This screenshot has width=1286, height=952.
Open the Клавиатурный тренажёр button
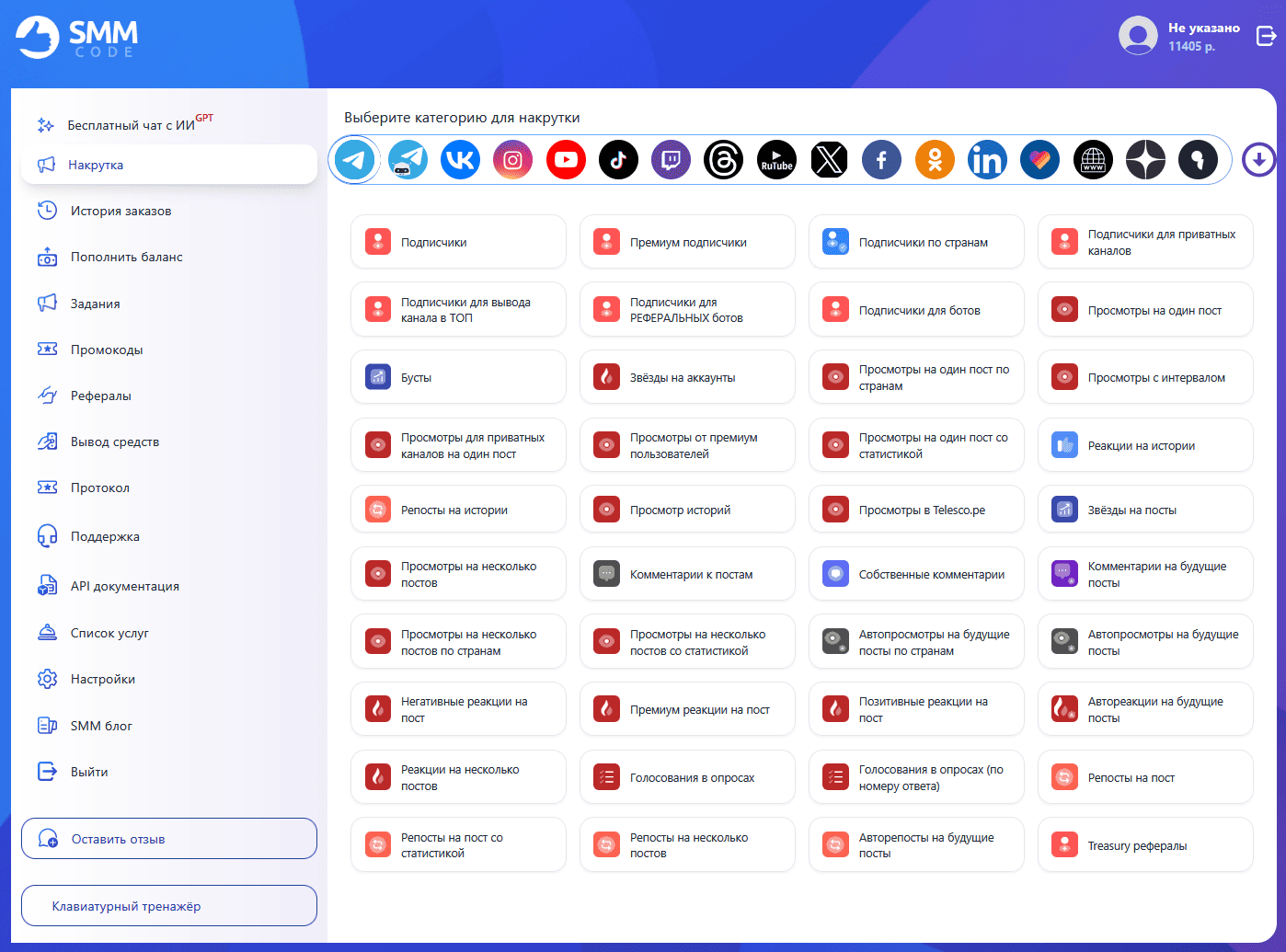[169, 906]
